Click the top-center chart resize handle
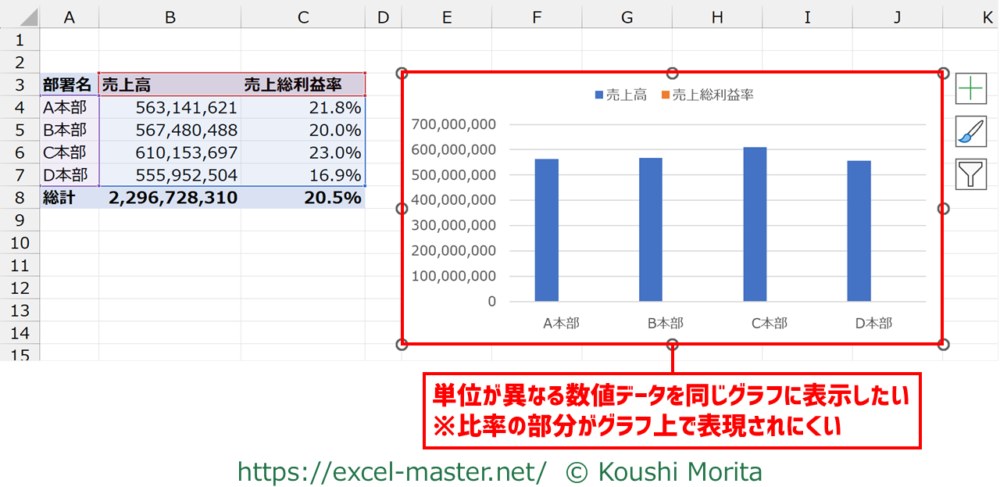 673,73
